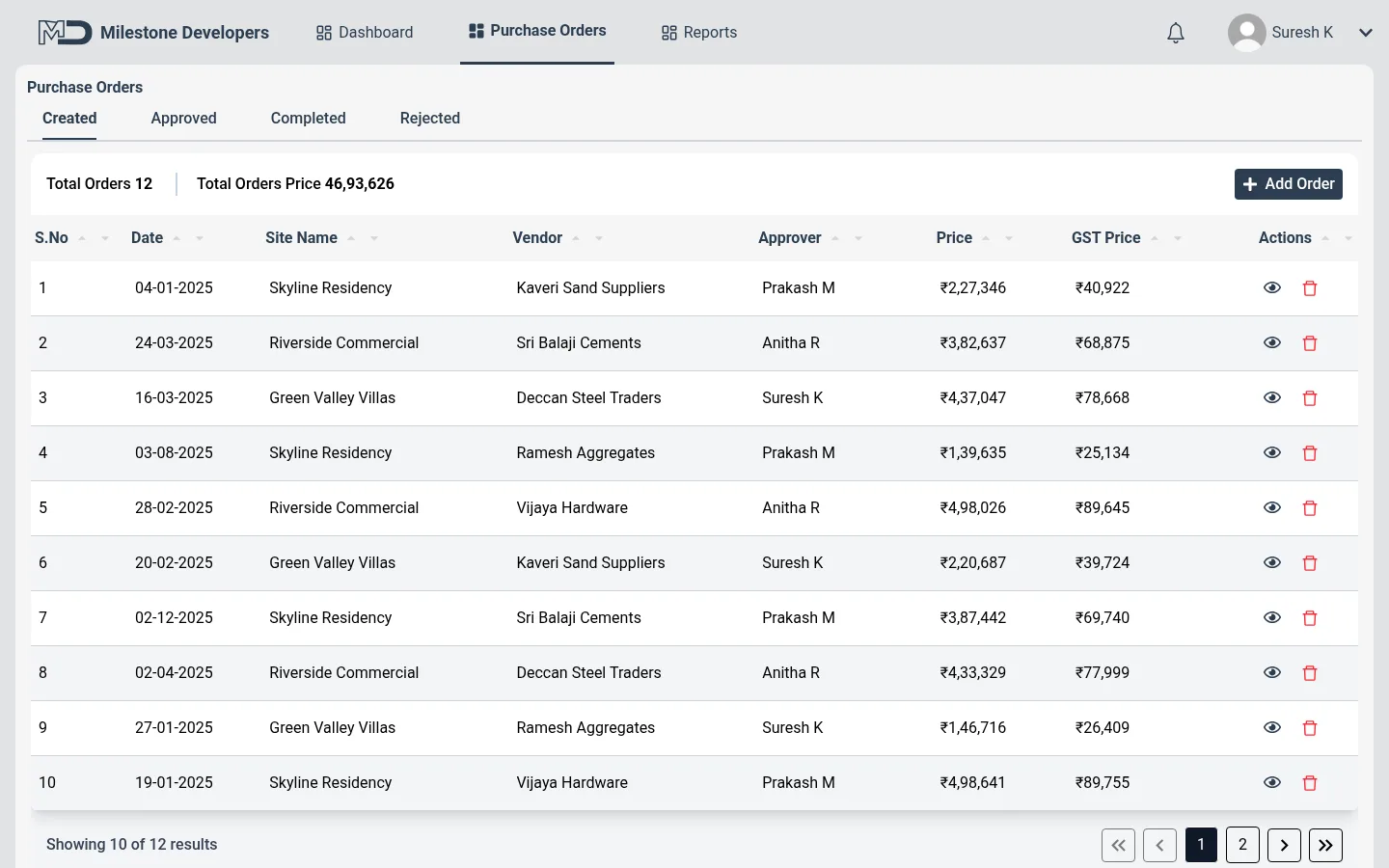This screenshot has width=1389, height=868.
Task: View order priced ₹4,98,641
Action: pos(1272,782)
